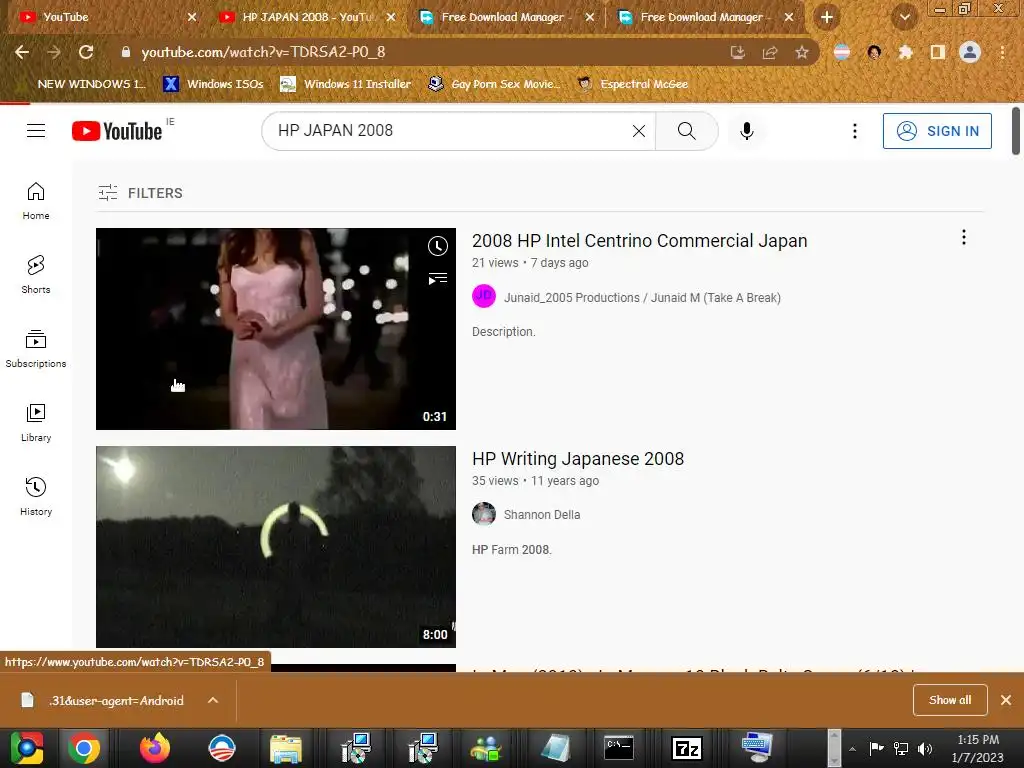Switch to fourth tab Free Download Manager
The height and width of the screenshot is (768, 1024).
point(705,17)
